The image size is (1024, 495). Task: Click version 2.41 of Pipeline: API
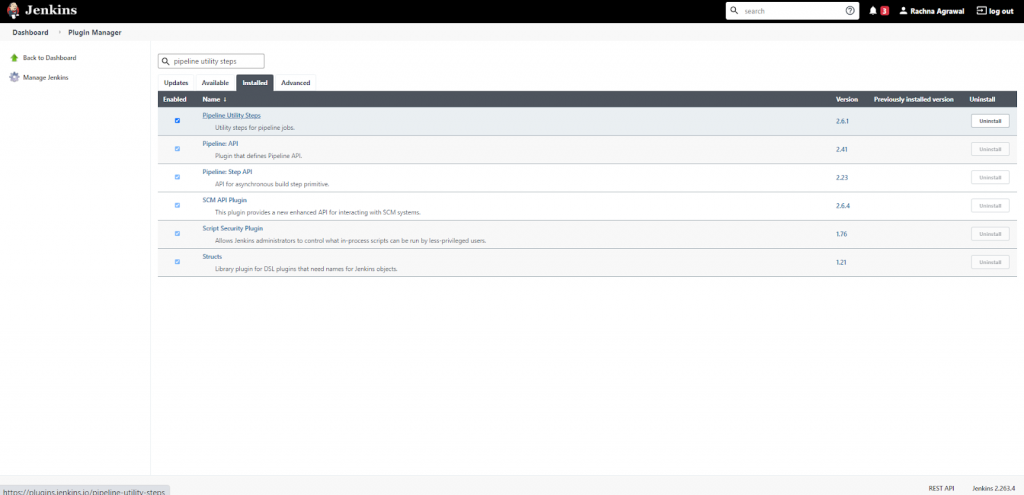[842, 150]
